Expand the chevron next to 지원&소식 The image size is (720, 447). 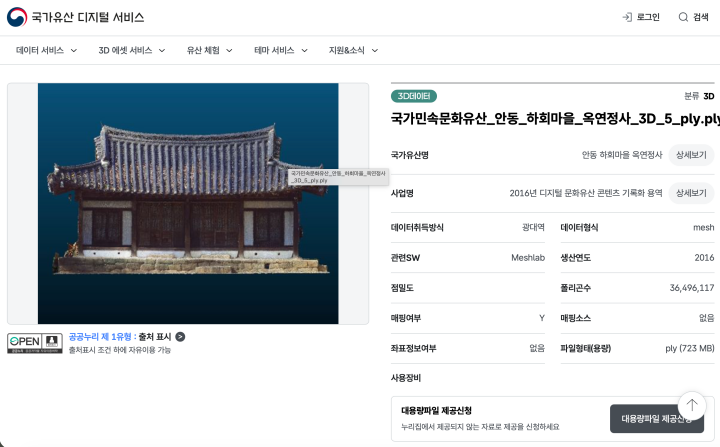click(375, 51)
